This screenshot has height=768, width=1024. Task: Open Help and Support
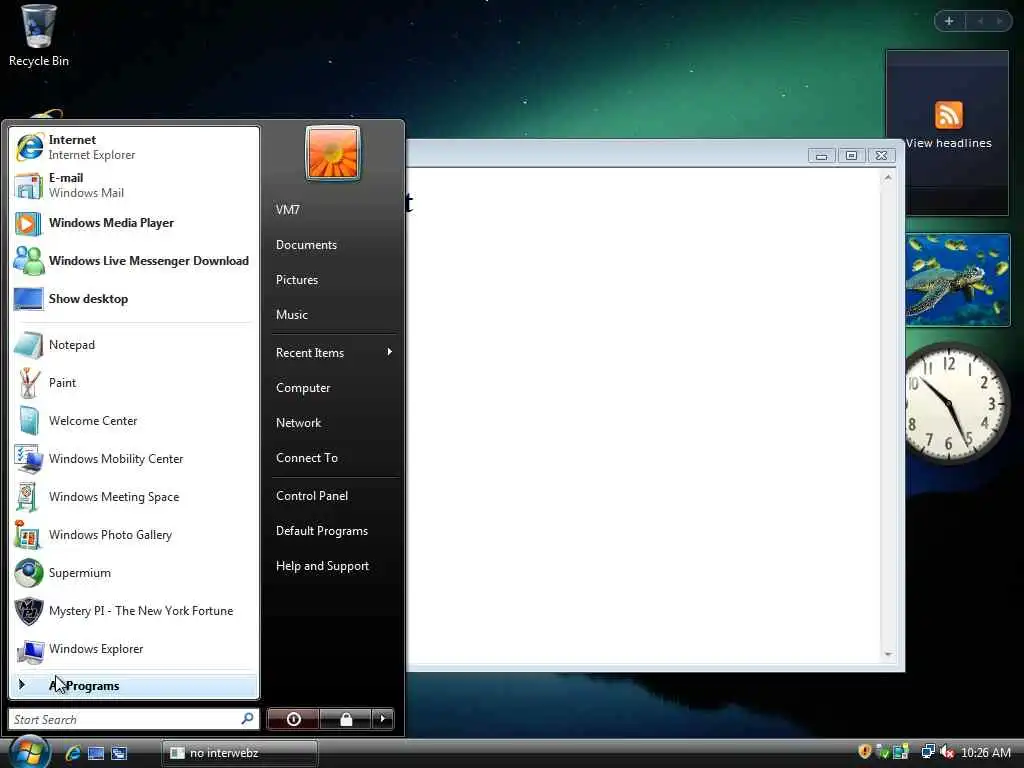click(x=334, y=566)
